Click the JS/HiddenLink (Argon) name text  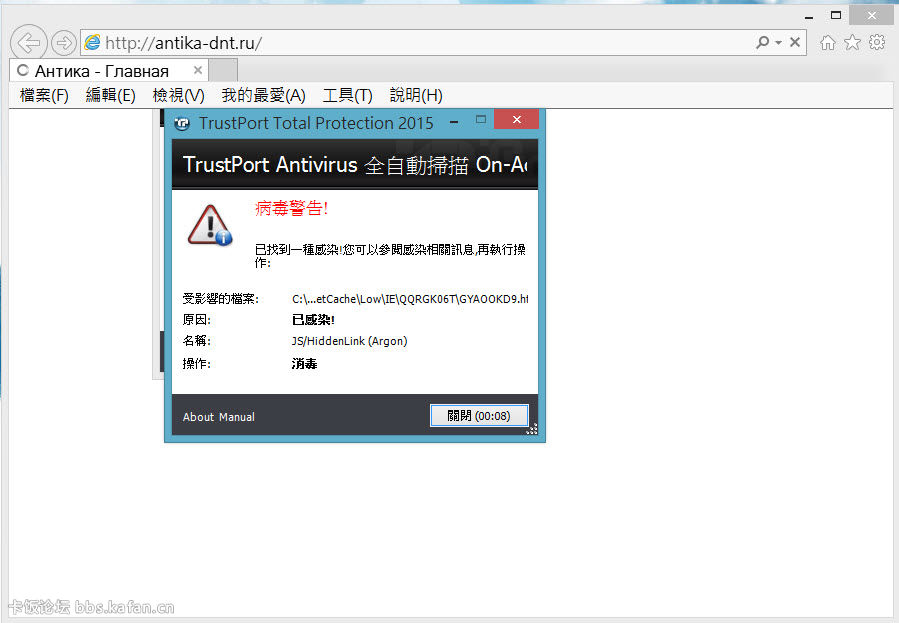coord(349,341)
